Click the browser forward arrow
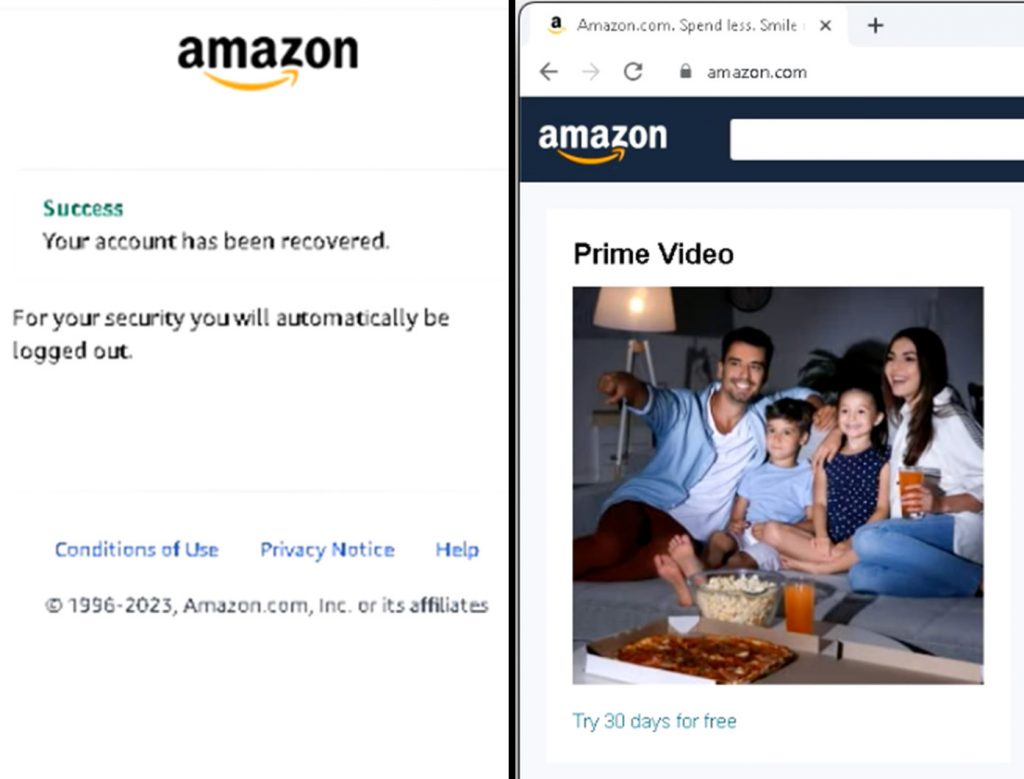Image resolution: width=1024 pixels, height=779 pixels. 590,72
